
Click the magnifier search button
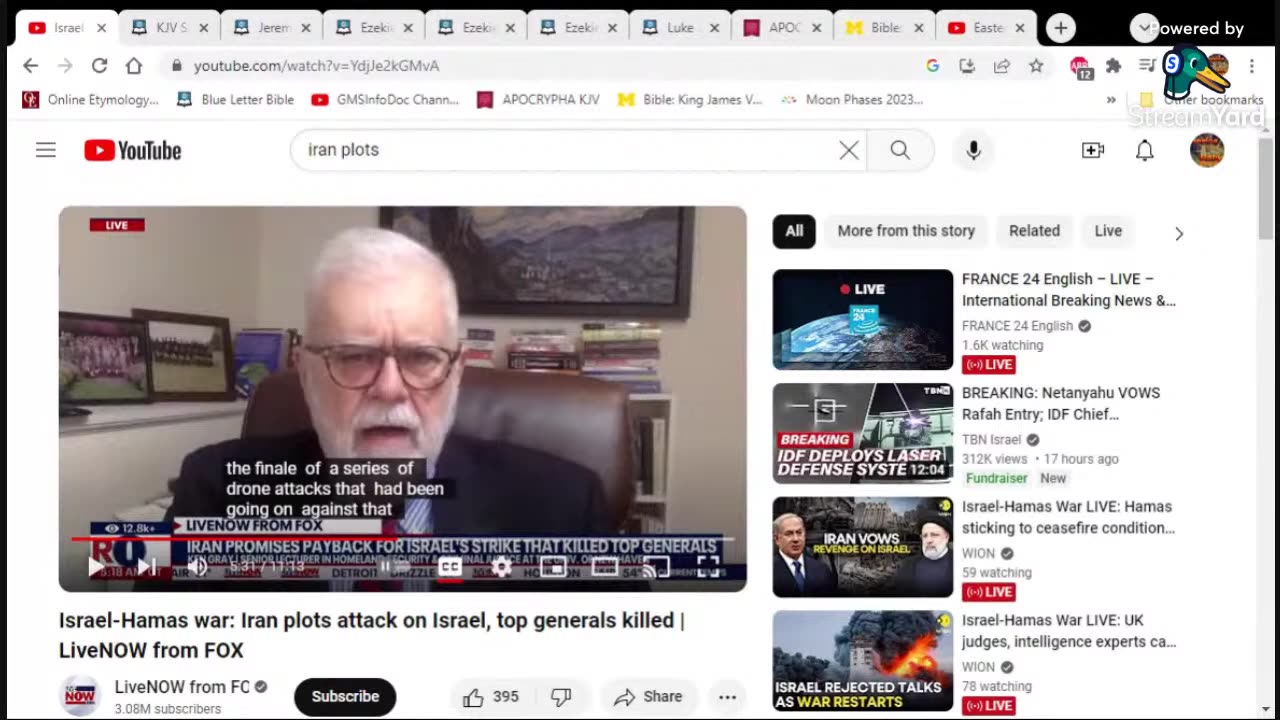tap(900, 150)
